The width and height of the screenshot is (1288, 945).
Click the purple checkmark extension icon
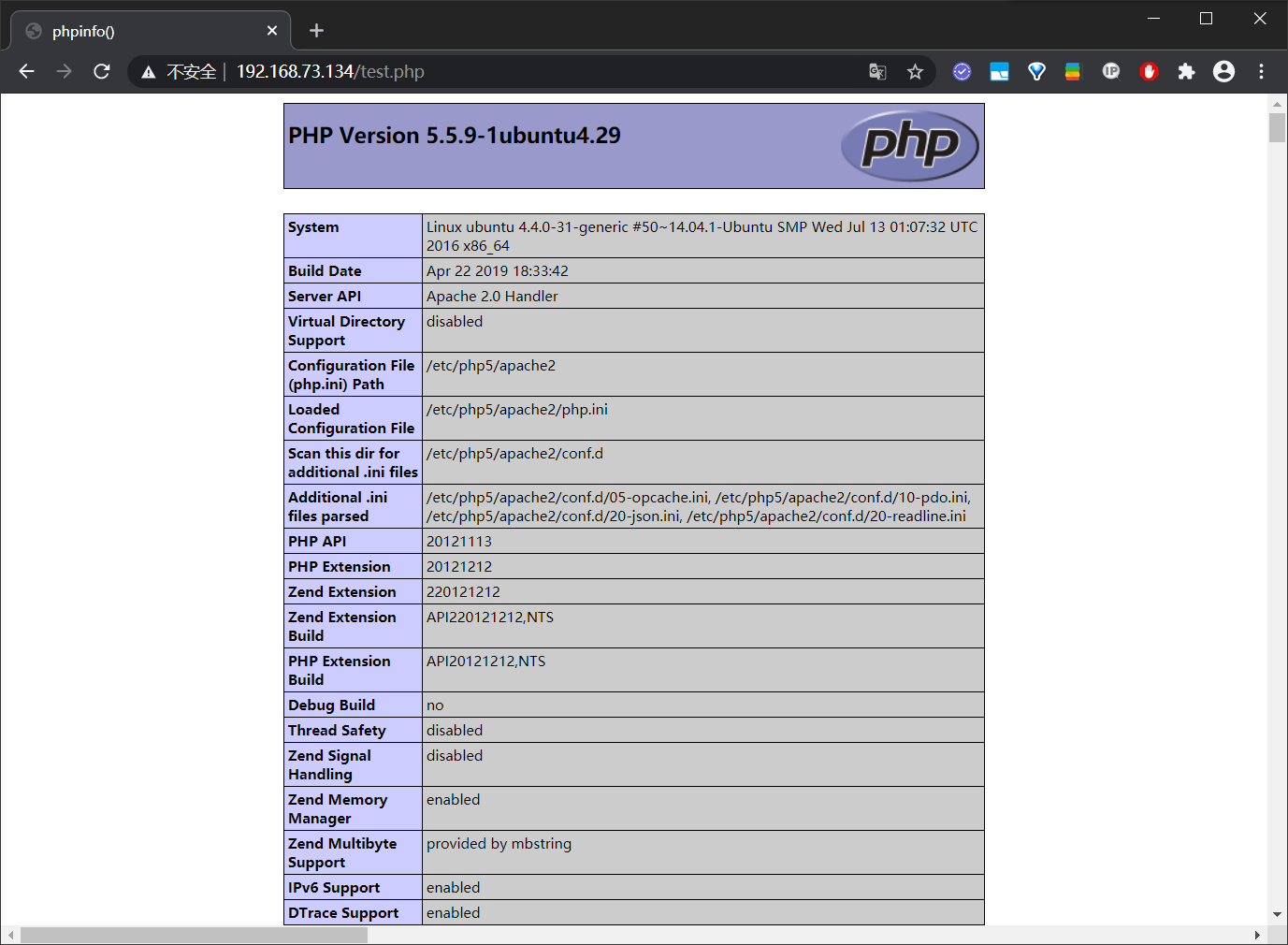[962, 71]
